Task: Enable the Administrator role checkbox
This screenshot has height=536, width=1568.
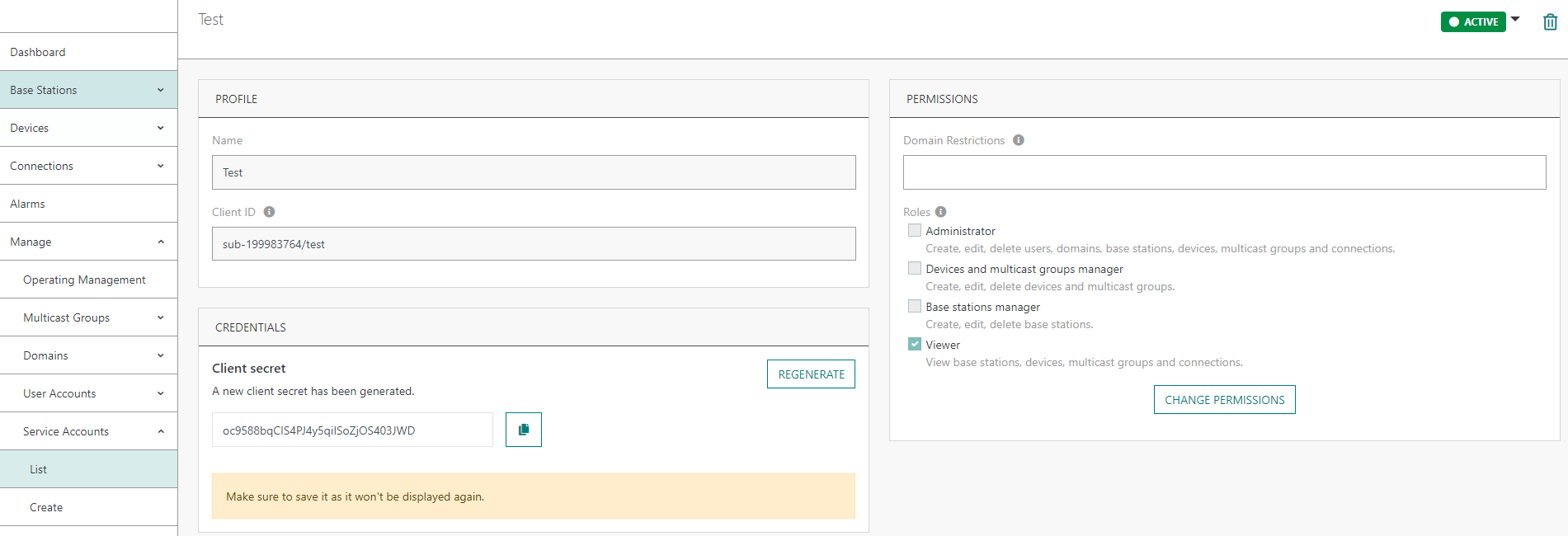Action: (x=915, y=231)
